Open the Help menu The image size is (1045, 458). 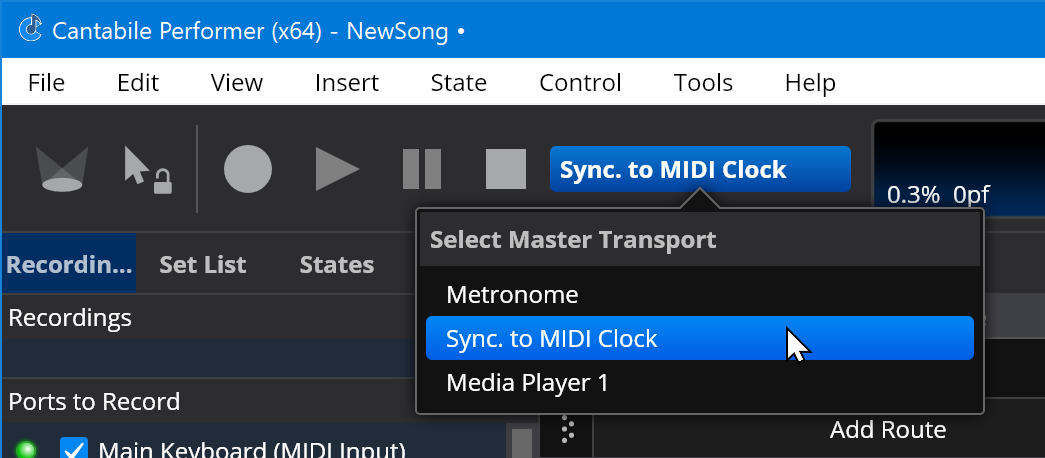click(x=810, y=83)
